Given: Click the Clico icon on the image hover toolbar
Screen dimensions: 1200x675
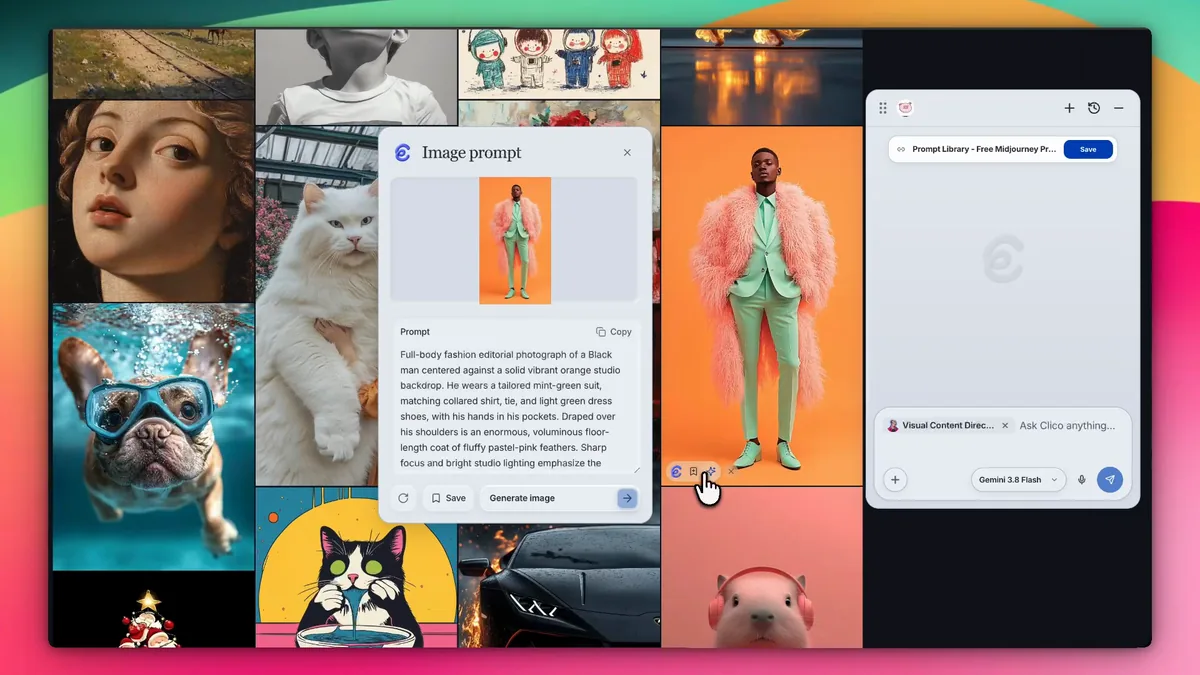Looking at the screenshot, I should point(676,471).
